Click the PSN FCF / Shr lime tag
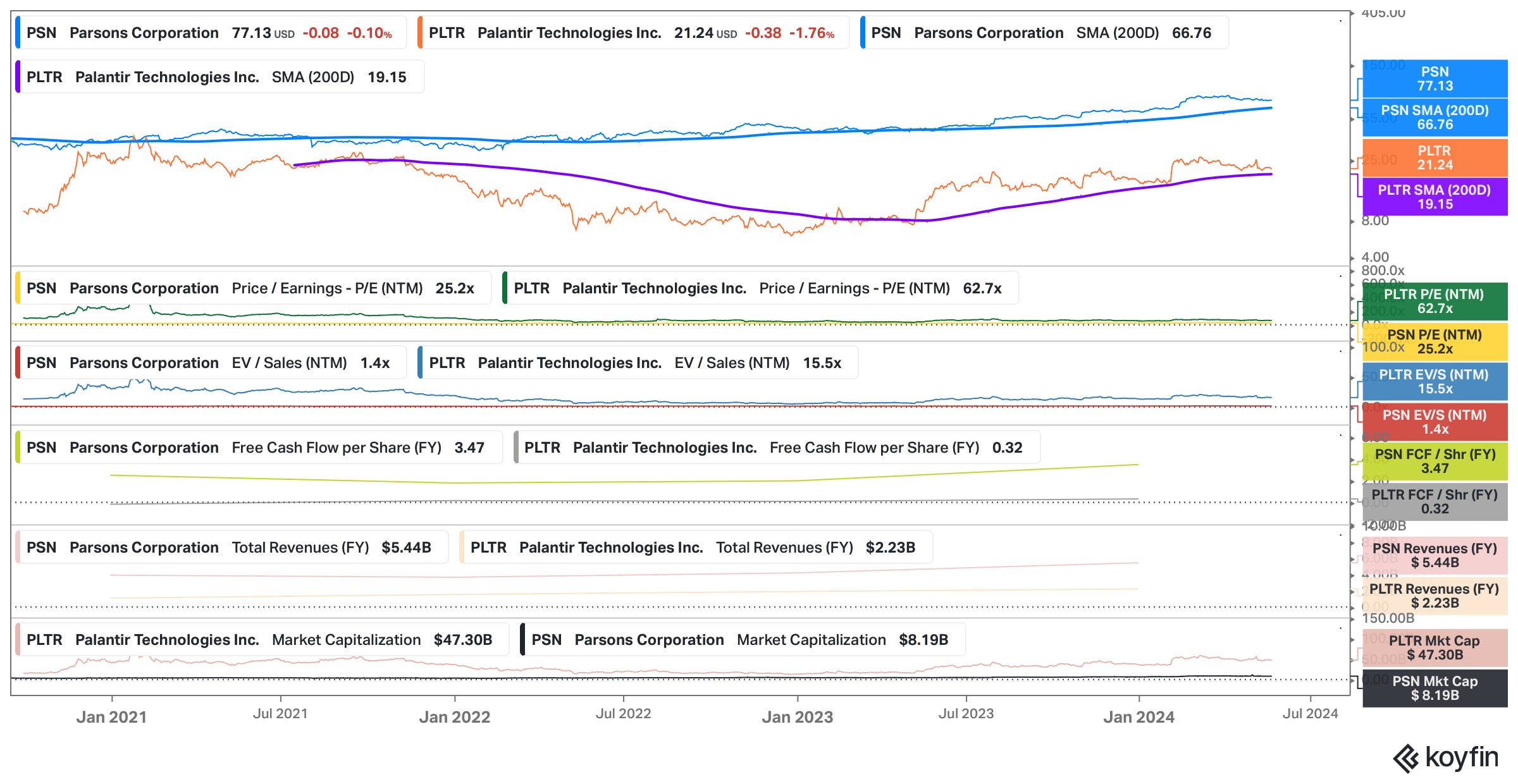The height and width of the screenshot is (784, 1518). click(1434, 462)
